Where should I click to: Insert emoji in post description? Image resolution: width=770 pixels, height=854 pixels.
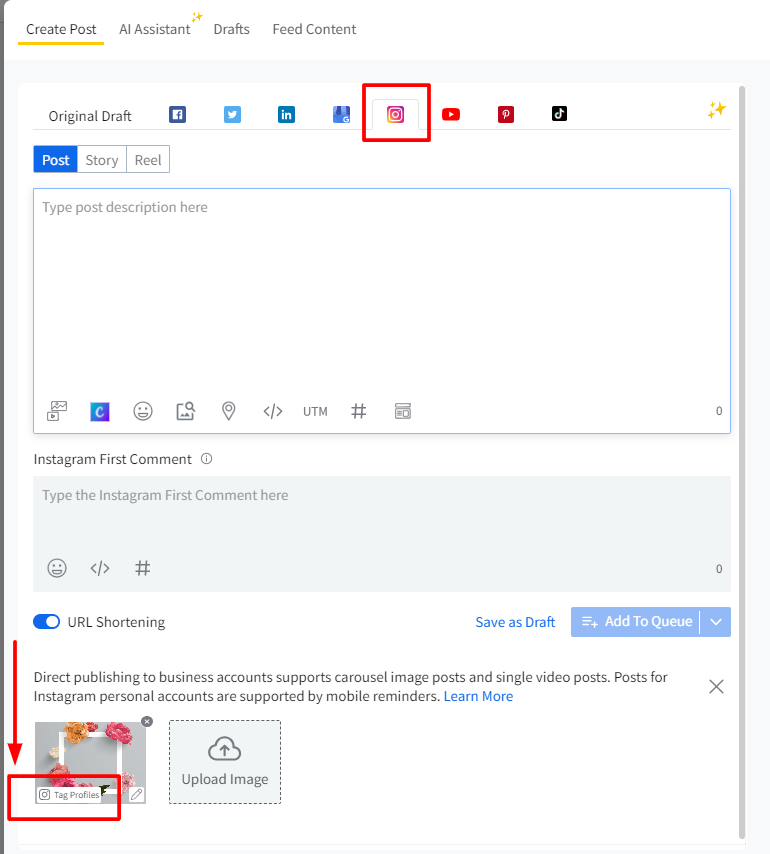pyautogui.click(x=143, y=411)
